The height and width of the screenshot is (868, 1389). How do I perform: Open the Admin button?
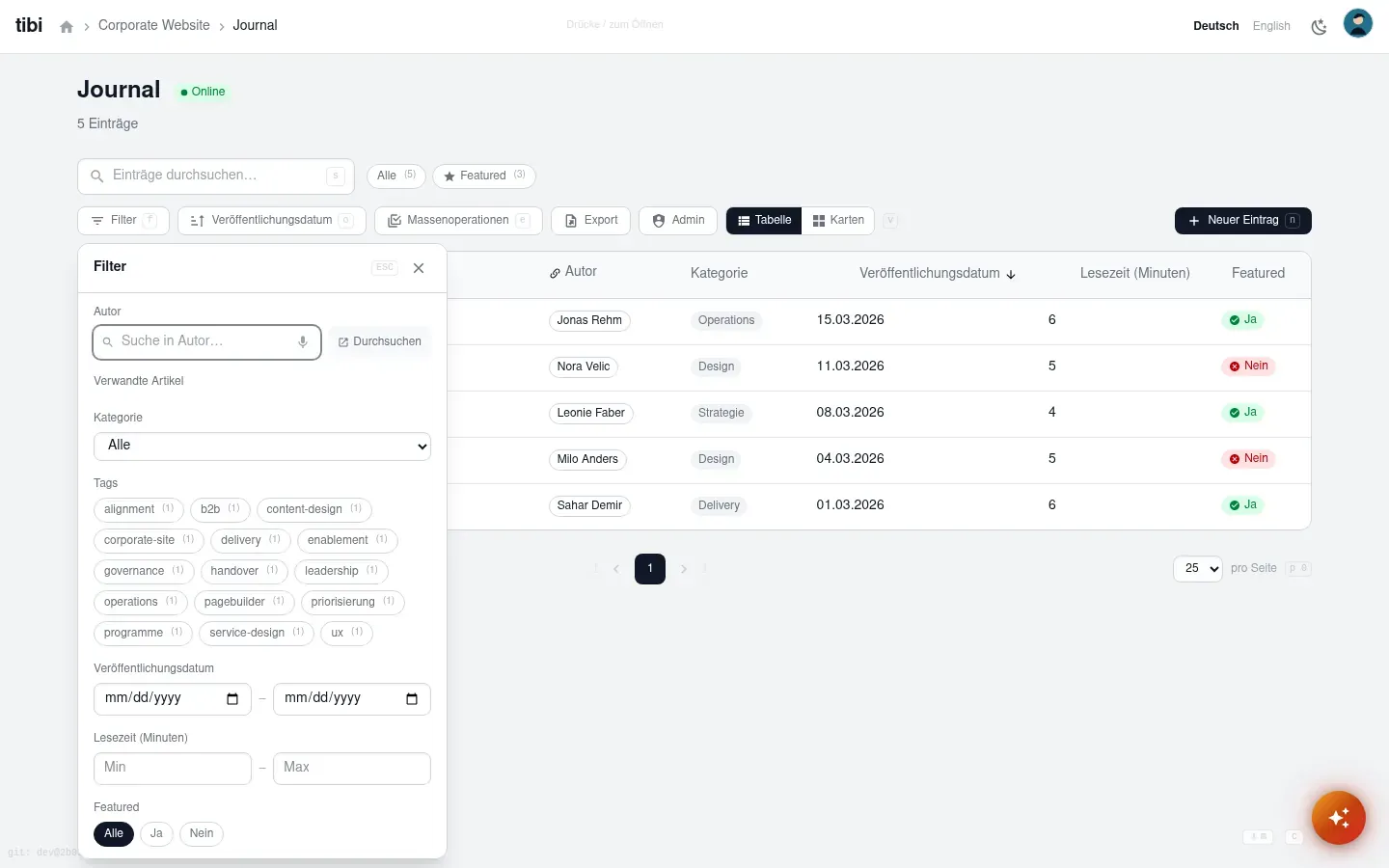click(x=678, y=221)
